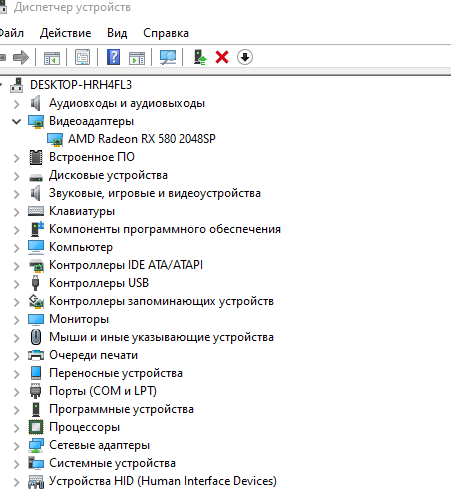Select the DESKTOP-HRH4FL3 root node
Viewport: 451px width, 504px height.
pyautogui.click(x=81, y=85)
